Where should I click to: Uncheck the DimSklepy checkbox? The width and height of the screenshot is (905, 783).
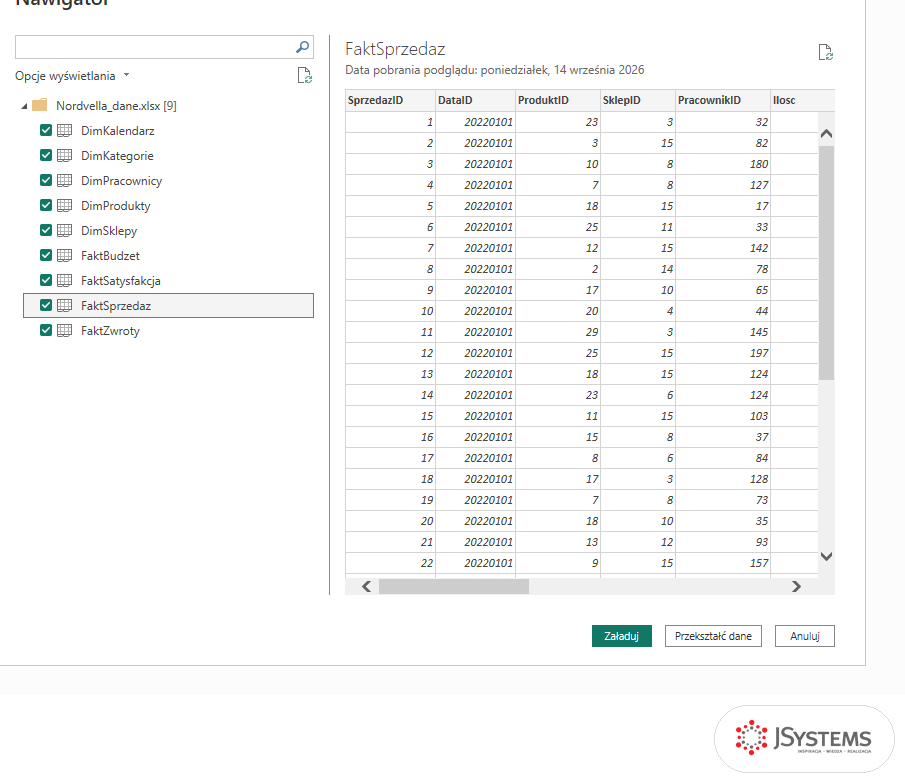(46, 230)
